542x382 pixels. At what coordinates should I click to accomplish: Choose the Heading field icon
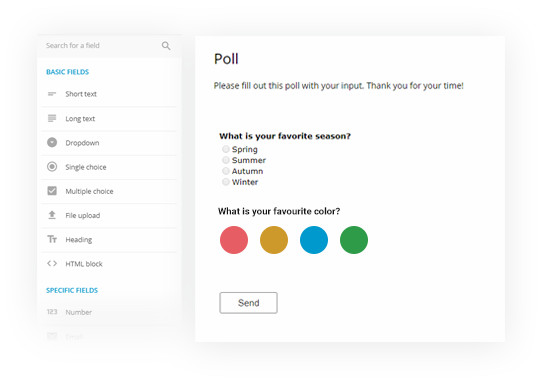pyautogui.click(x=52, y=239)
